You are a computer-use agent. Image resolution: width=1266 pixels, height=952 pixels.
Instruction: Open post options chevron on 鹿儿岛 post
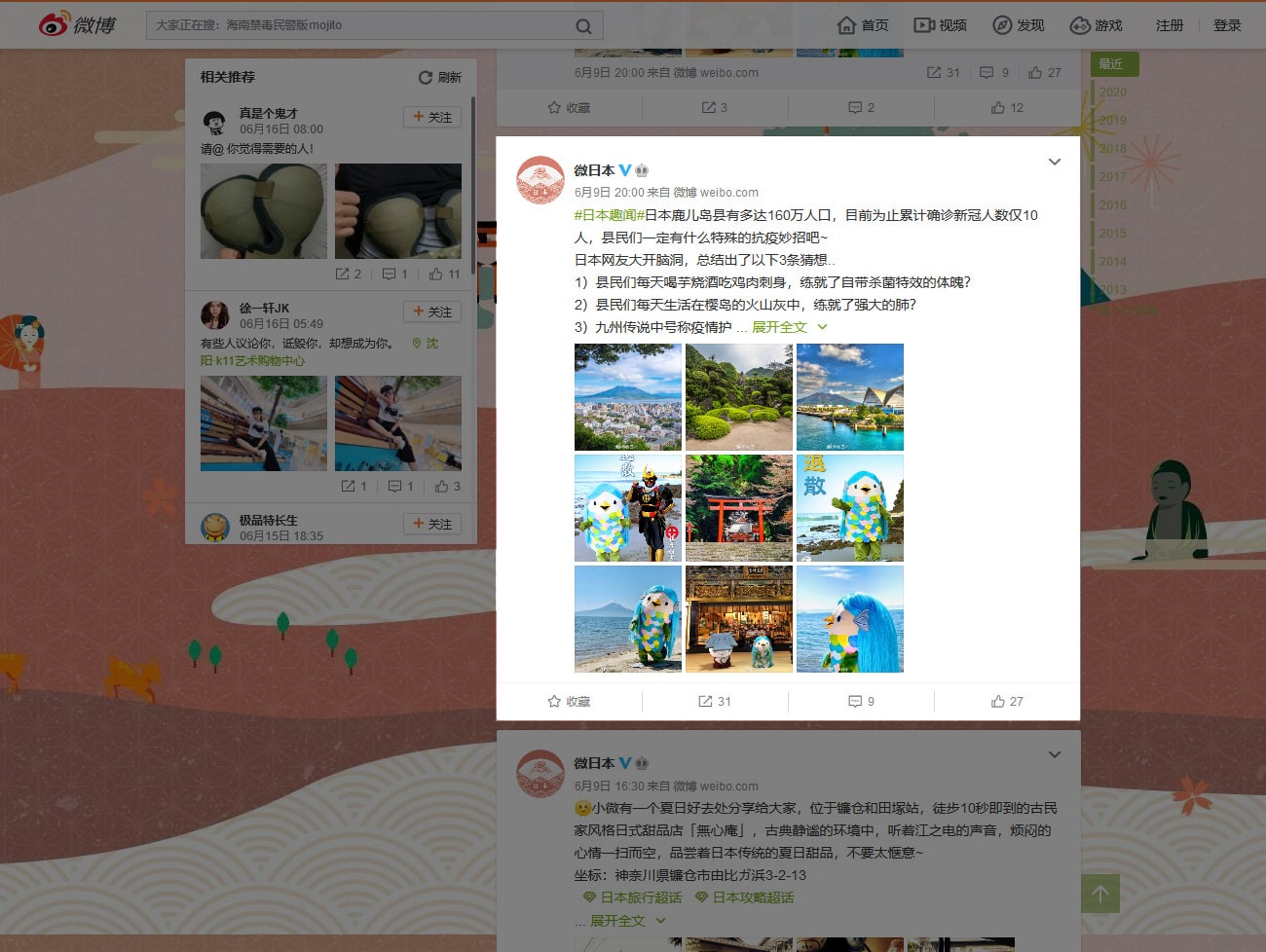pyautogui.click(x=1055, y=162)
